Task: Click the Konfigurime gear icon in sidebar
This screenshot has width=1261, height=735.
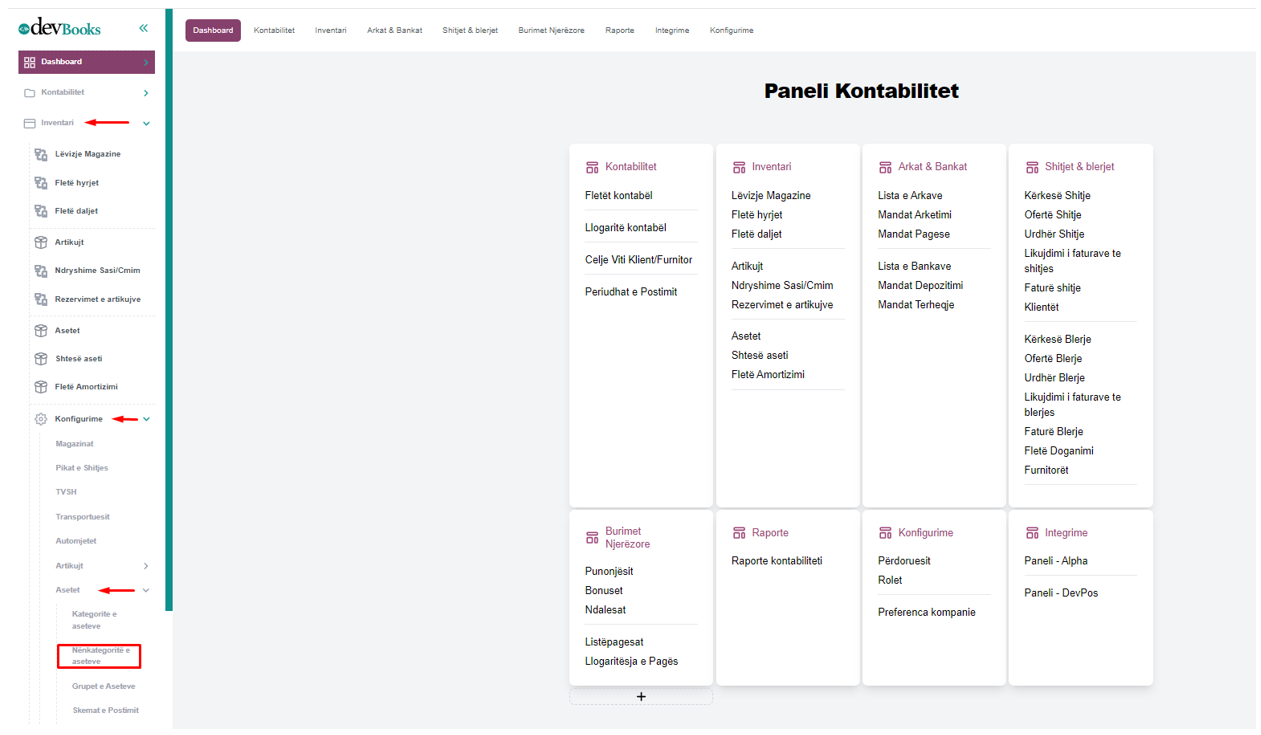Action: pyautogui.click(x=41, y=419)
